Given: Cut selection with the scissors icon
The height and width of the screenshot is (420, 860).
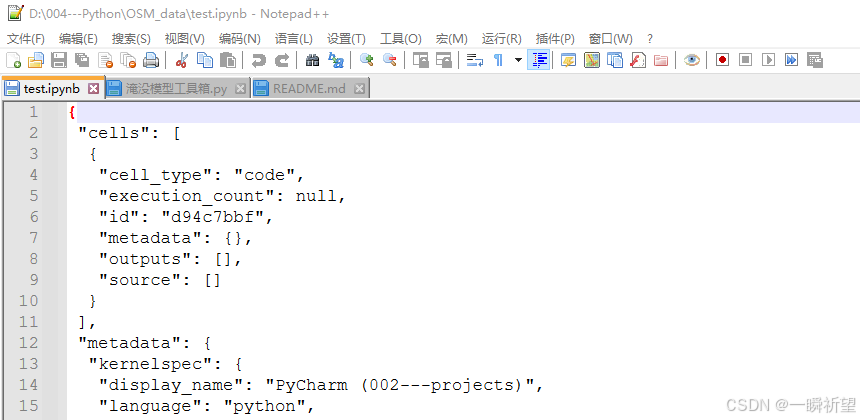Looking at the screenshot, I should (182, 60).
